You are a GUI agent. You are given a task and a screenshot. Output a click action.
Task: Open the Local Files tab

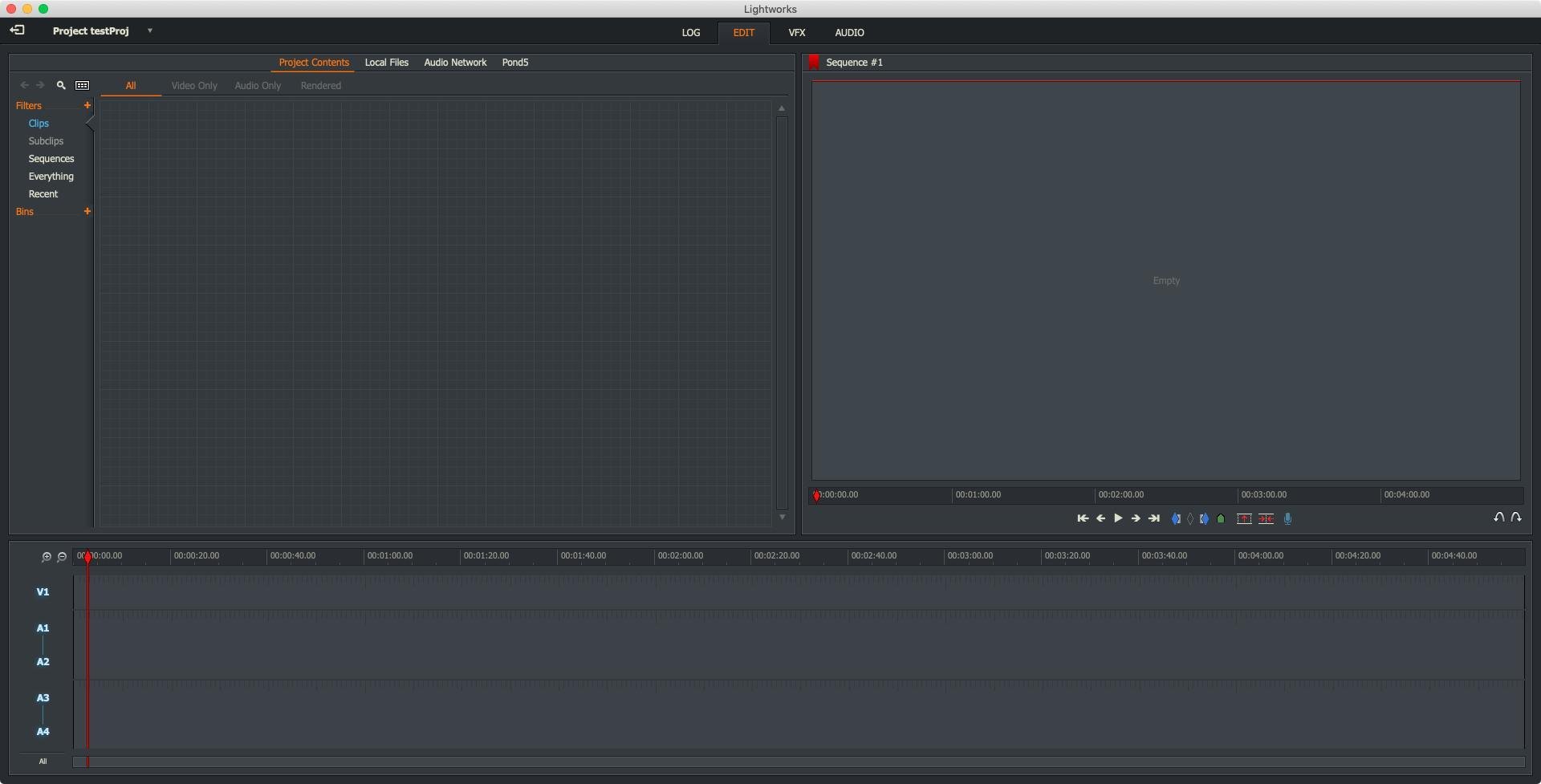pyautogui.click(x=386, y=63)
